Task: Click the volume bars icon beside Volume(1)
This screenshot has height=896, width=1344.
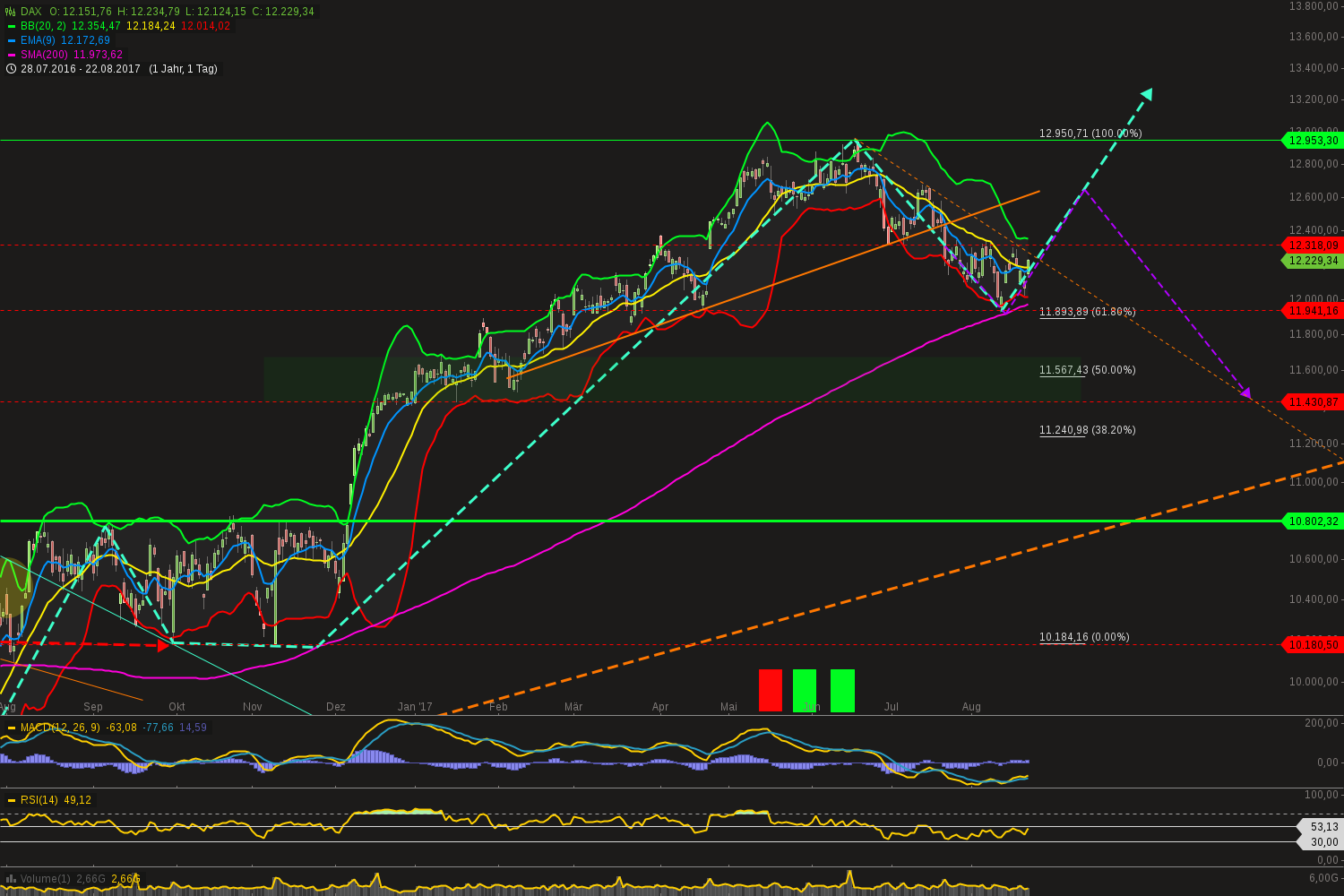Action: pos(11,879)
